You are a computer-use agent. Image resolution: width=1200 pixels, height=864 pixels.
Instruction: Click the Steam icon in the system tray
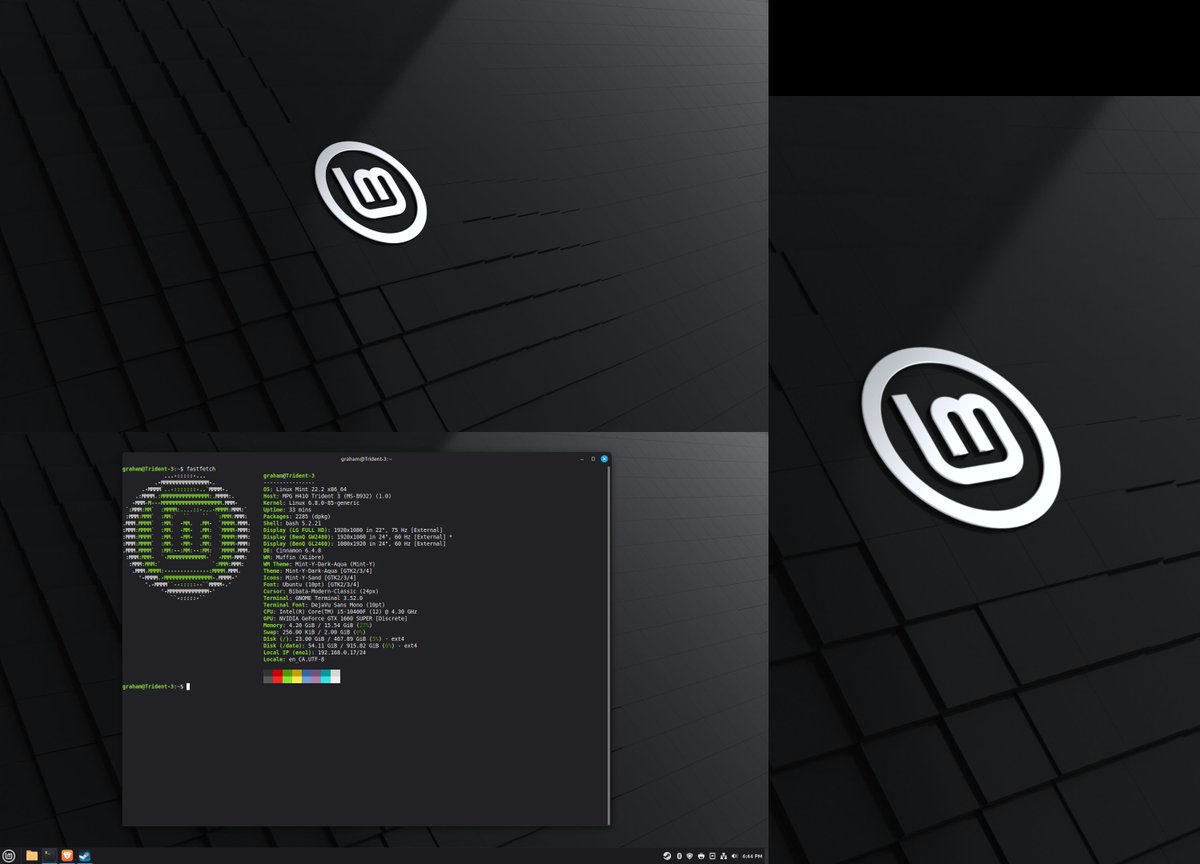tap(668, 856)
